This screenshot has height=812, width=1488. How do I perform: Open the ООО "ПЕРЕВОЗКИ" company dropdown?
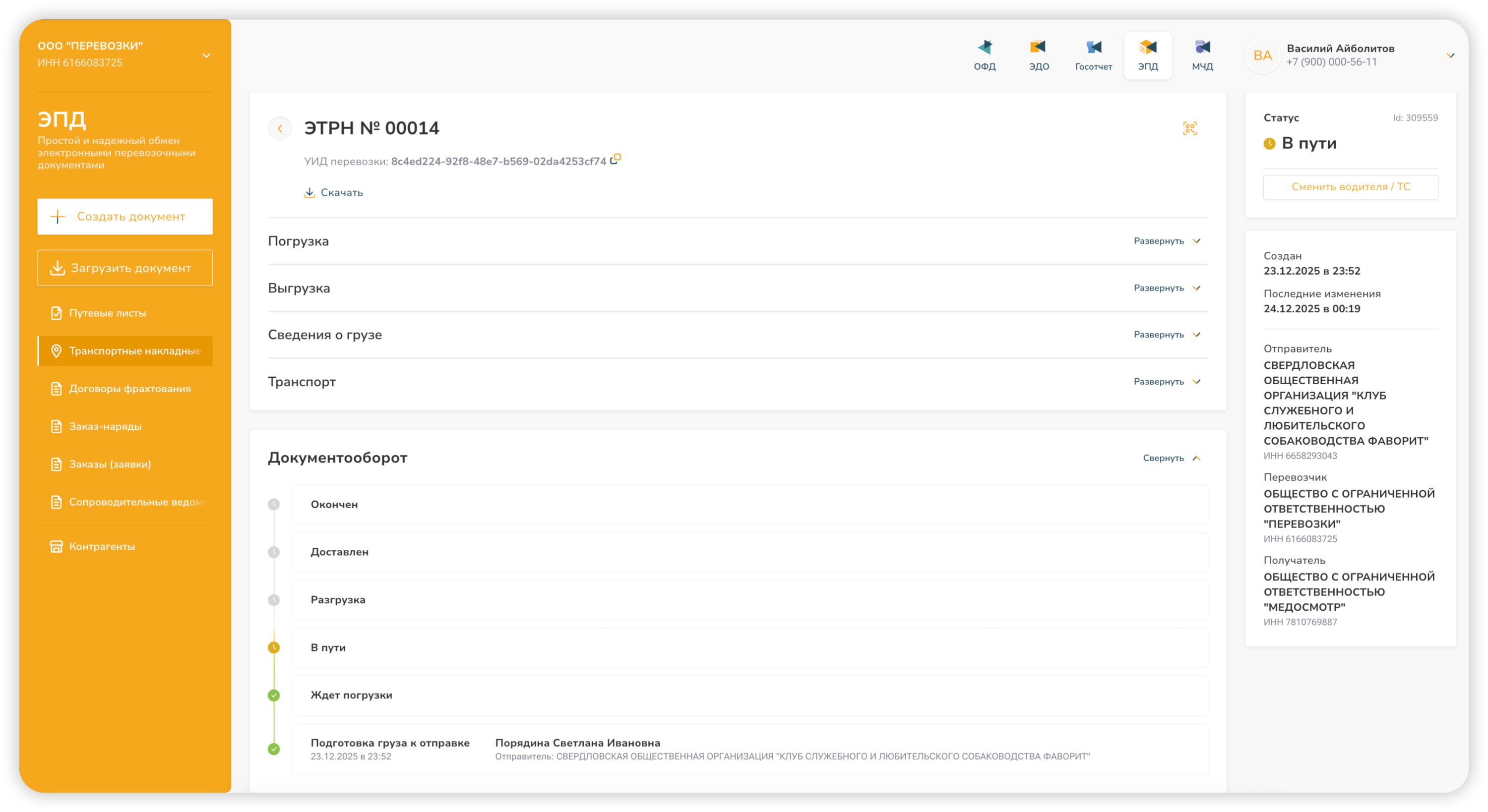tap(206, 56)
